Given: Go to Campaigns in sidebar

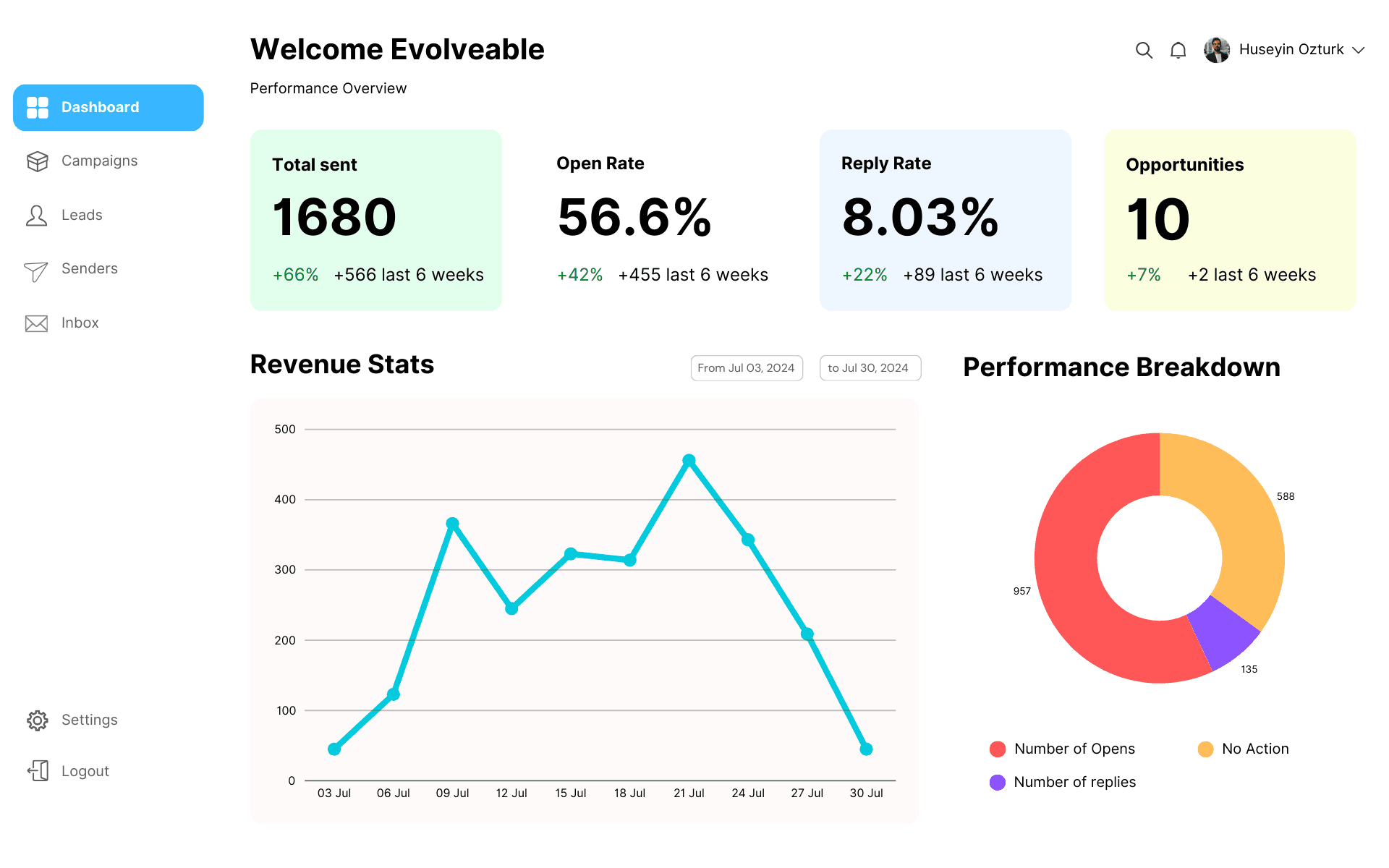Looking at the screenshot, I should (99, 161).
